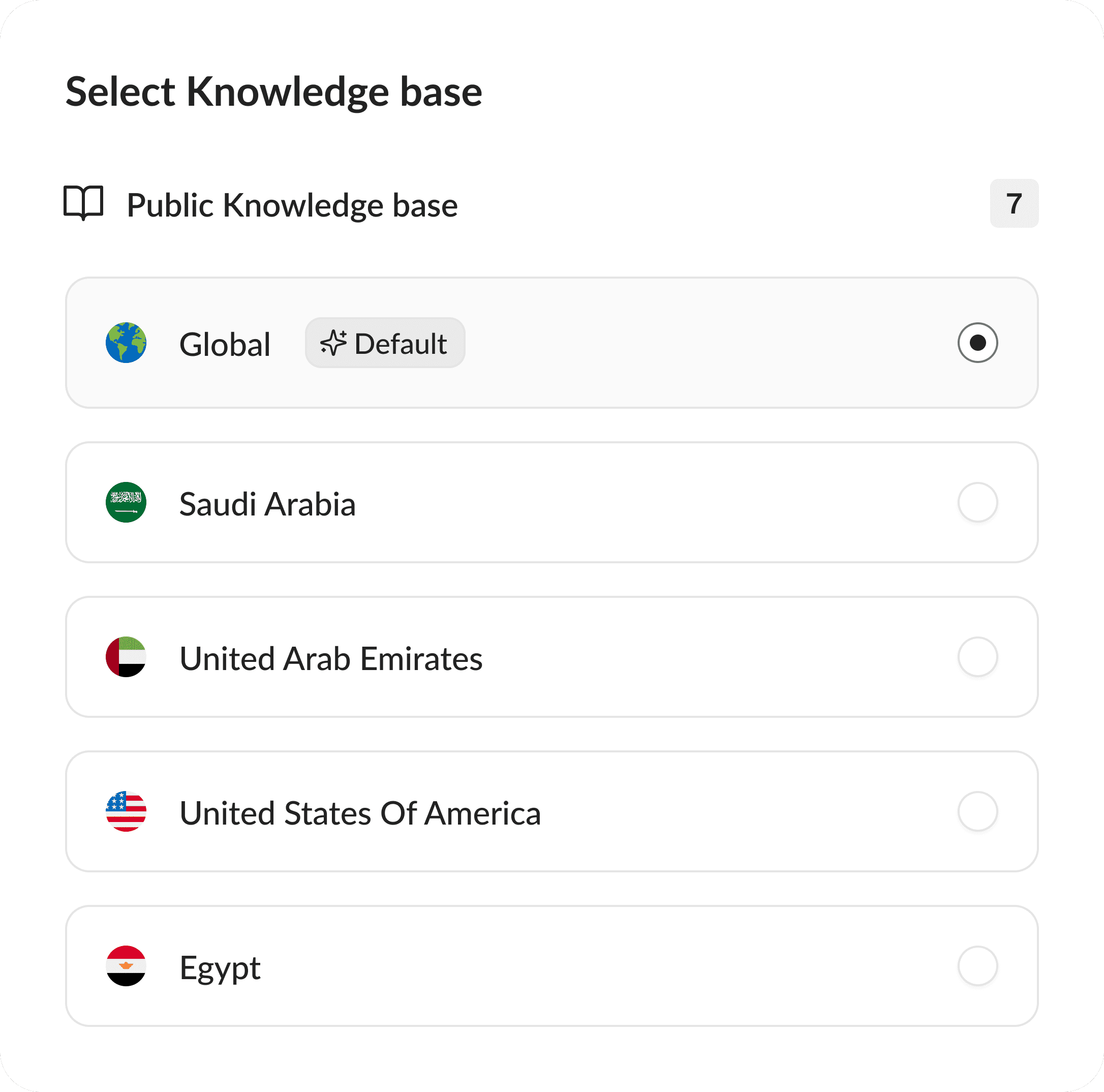Screen dimensions: 1104x1092
Task: Click the Saudi Arabia flag icon
Action: (x=126, y=502)
